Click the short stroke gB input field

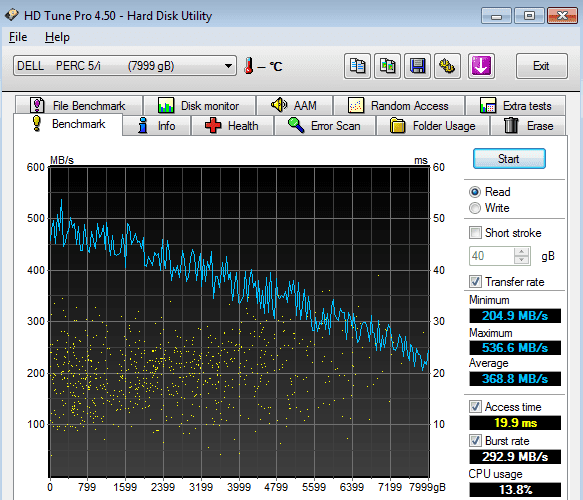pos(492,256)
